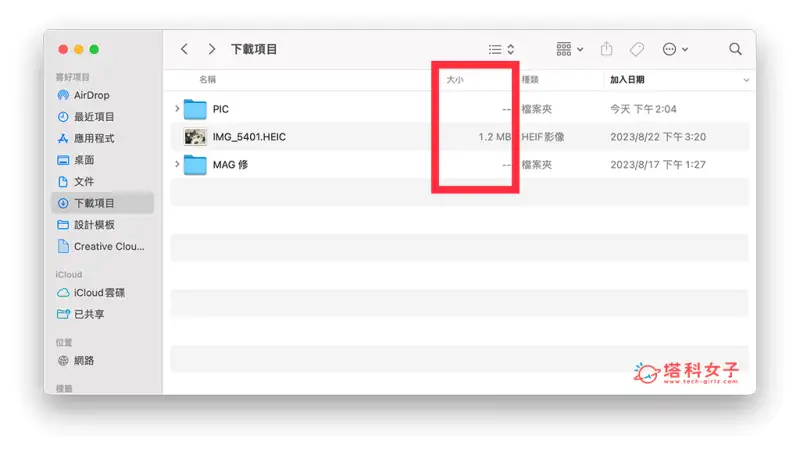Viewport: 800px width, 452px height.
Task: Toggle sort order chevron on 加入日期
Action: click(746, 80)
